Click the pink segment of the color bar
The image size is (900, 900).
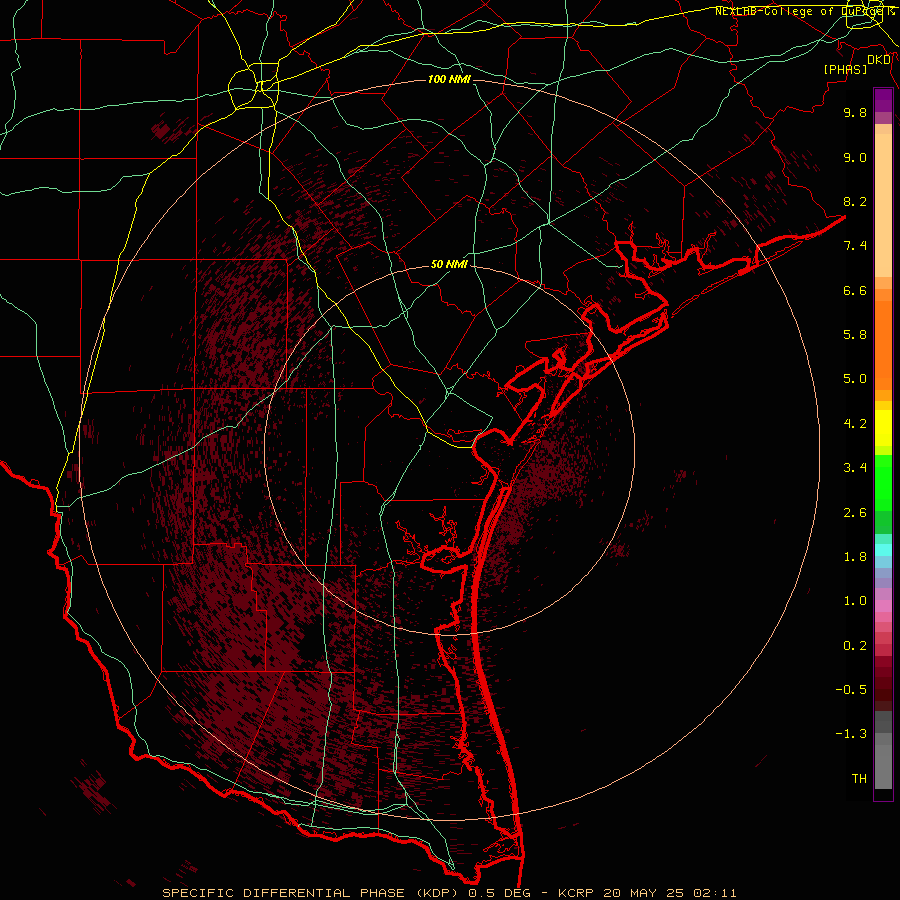coord(883,606)
